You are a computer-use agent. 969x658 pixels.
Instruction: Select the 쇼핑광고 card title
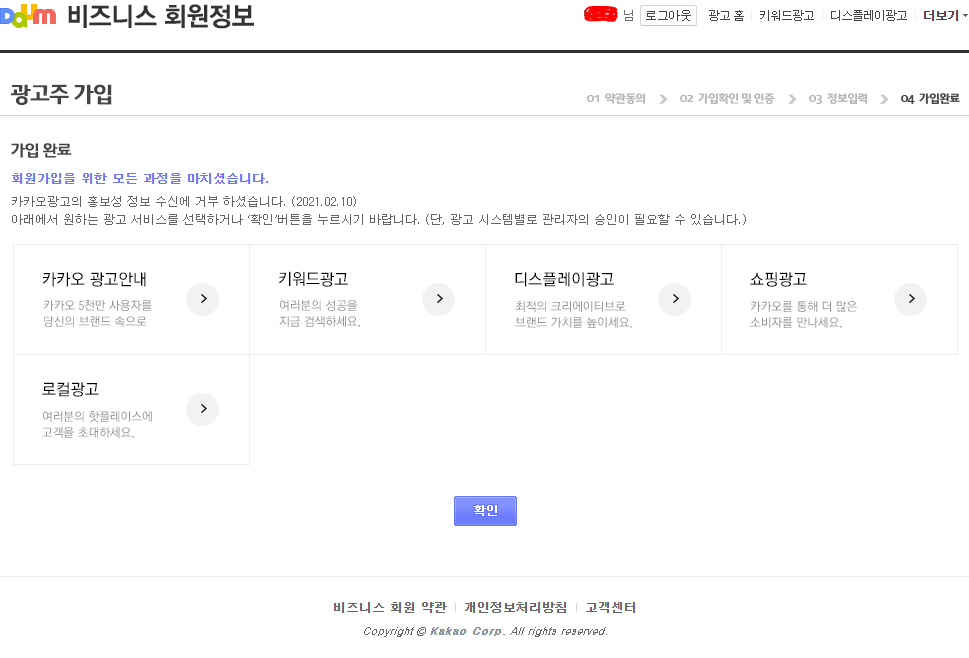(x=778, y=279)
